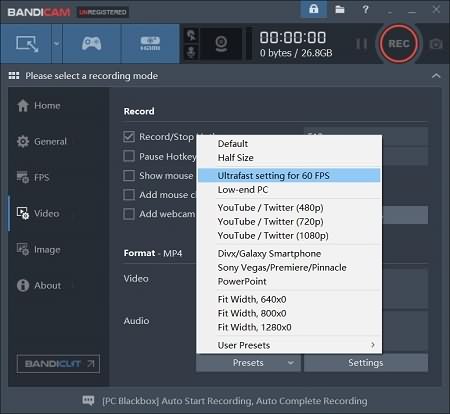This screenshot has width=450, height=414.
Task: Open Image settings section
Action: click(x=58, y=249)
